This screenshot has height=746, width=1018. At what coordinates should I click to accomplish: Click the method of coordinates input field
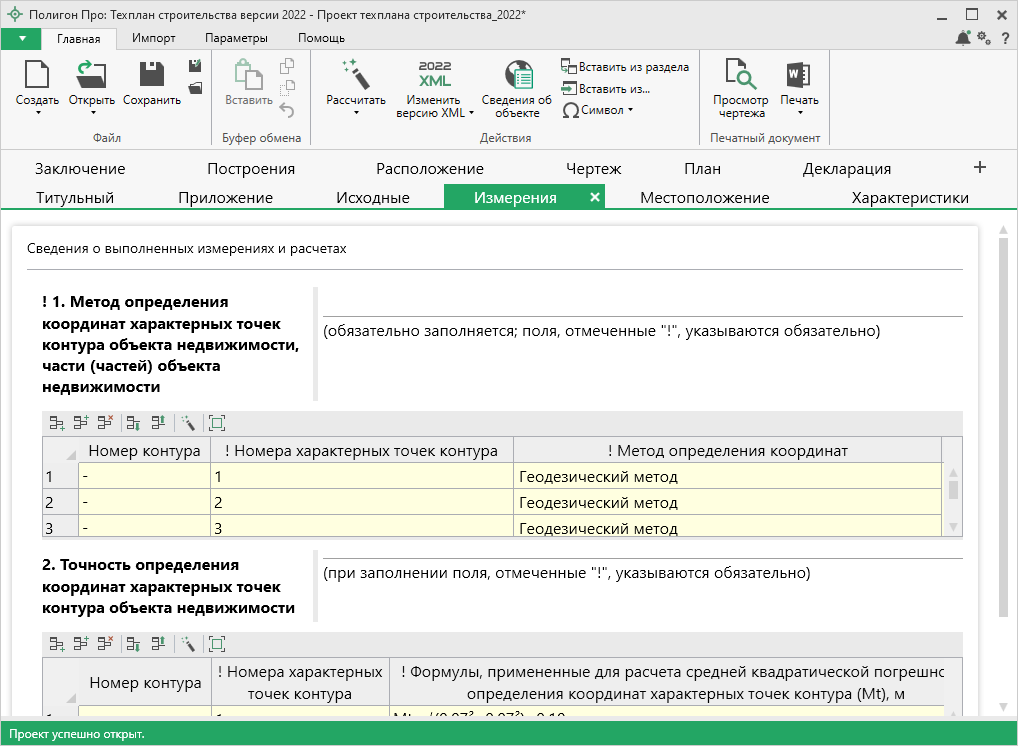[x=642, y=302]
